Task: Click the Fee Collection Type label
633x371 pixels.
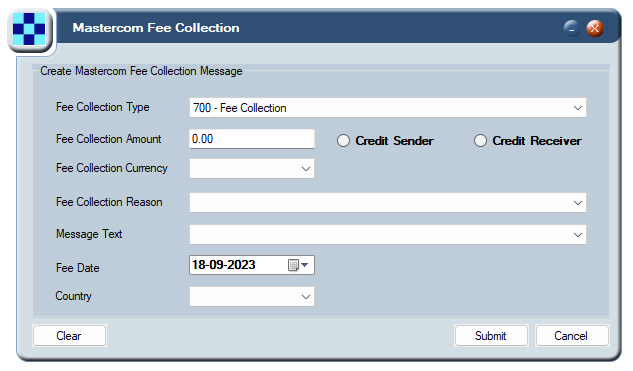Action: [x=103, y=107]
